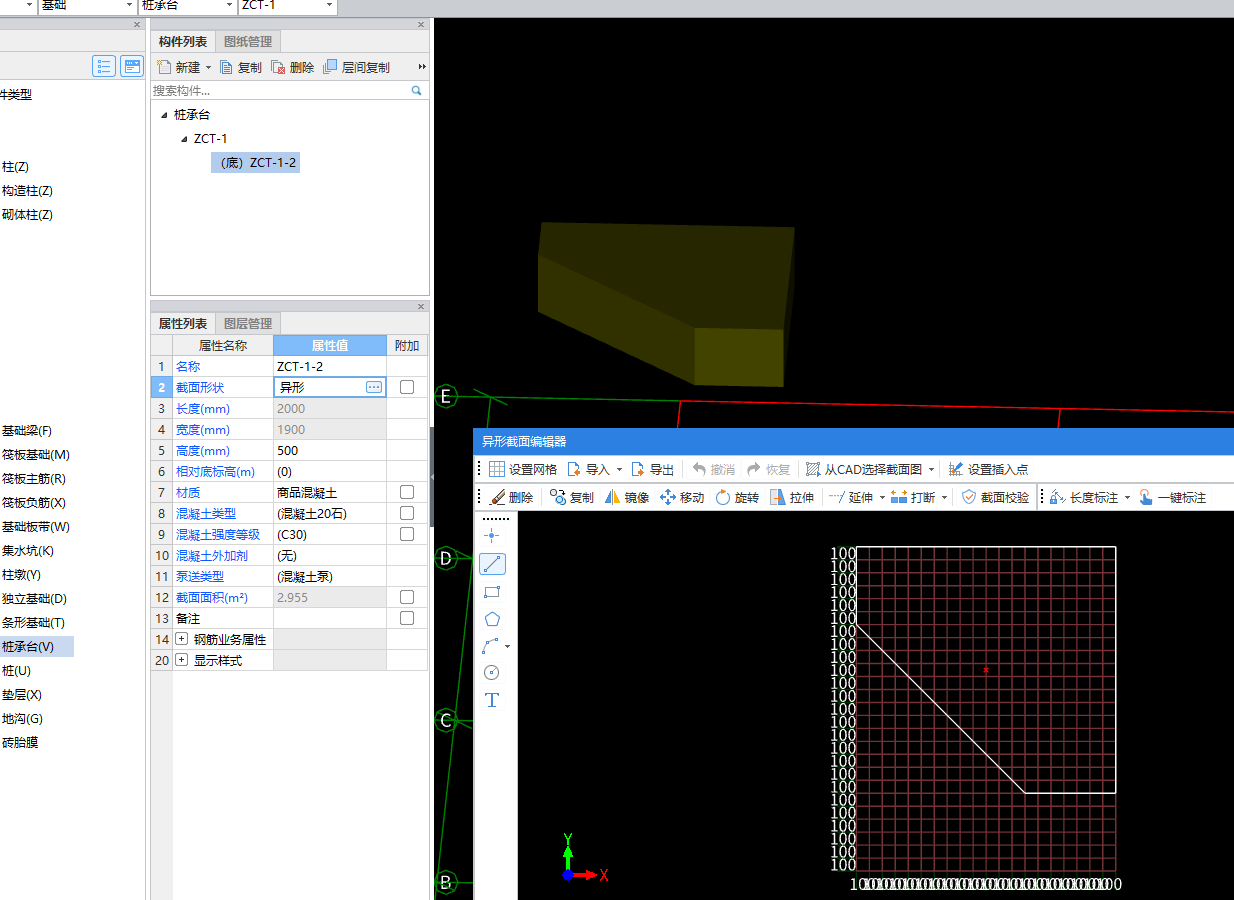
Task: Select the text T tool in editor sidebar
Action: (x=491, y=700)
